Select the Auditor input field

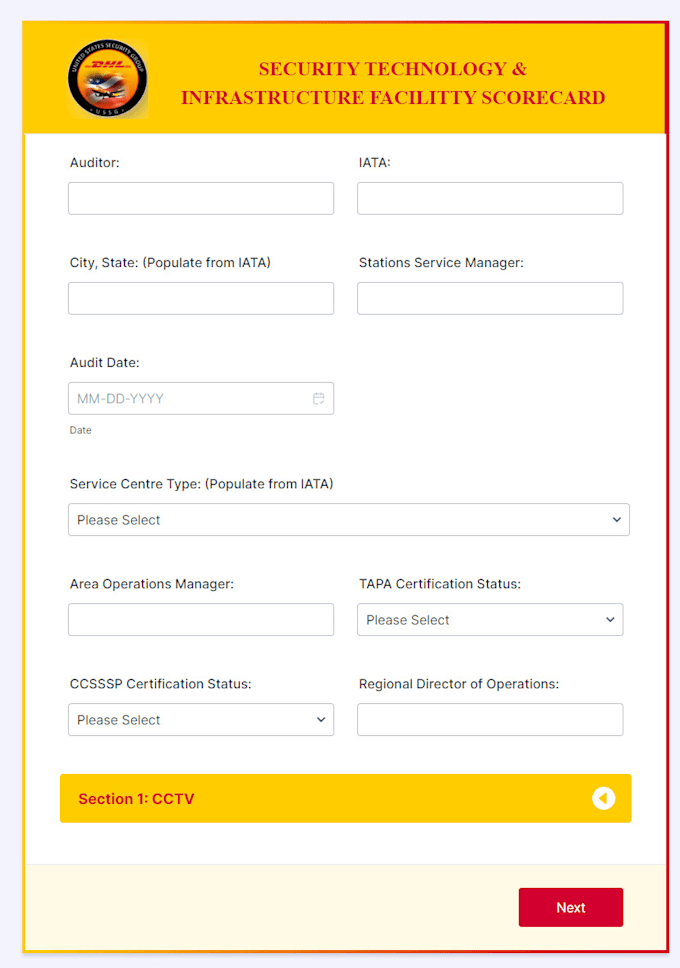(200, 198)
